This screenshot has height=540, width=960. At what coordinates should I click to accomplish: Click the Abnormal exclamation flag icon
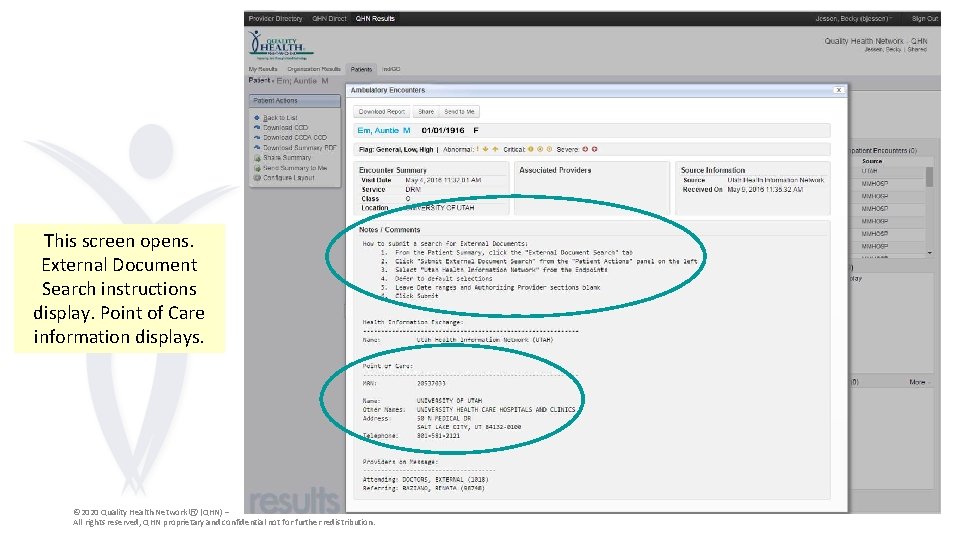tap(478, 149)
